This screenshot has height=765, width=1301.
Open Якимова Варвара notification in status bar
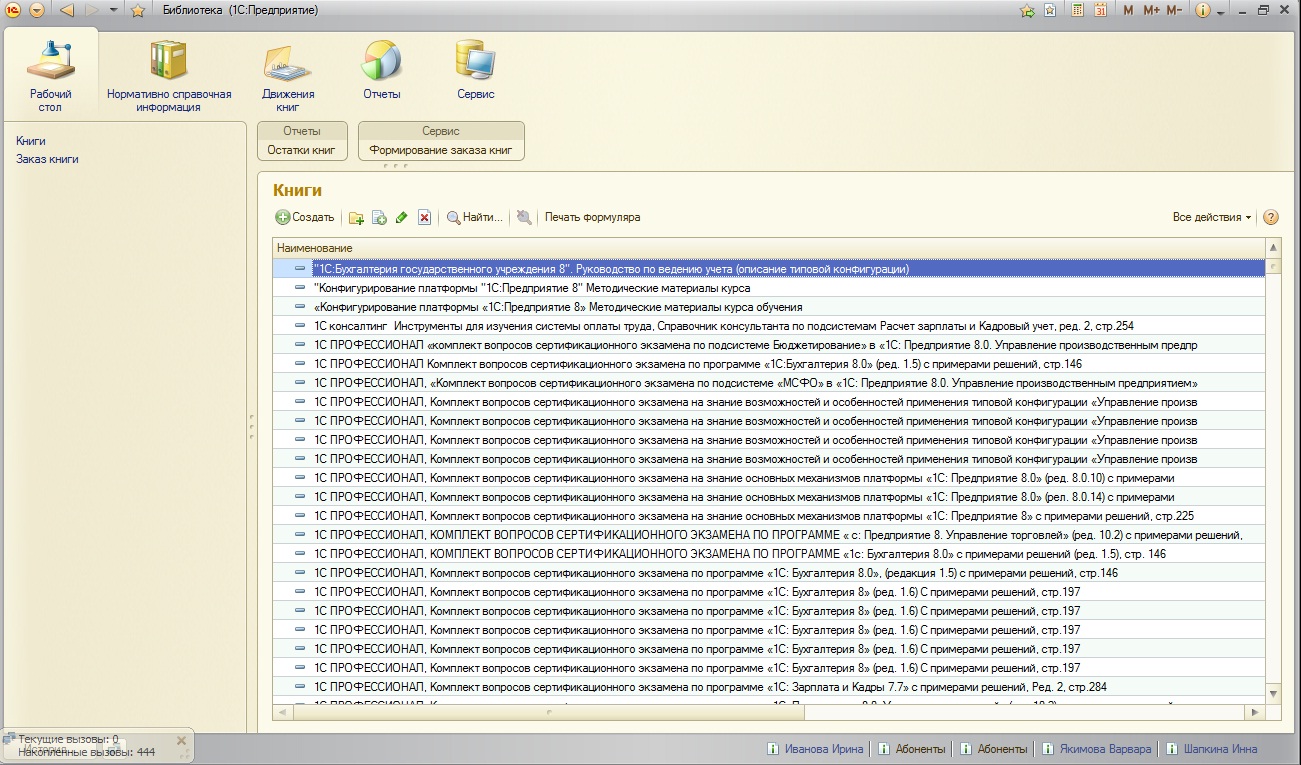tap(1095, 749)
